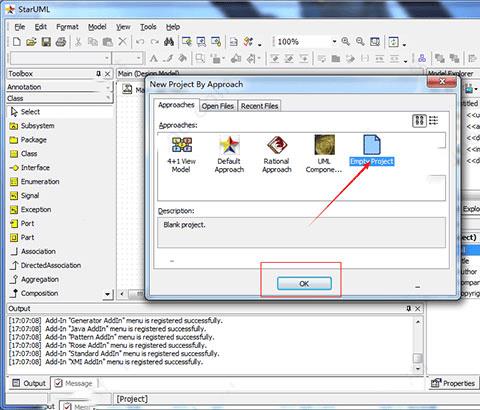Screen dimensions: 480x410
Task: Click the Redo arrow icon
Action: [154, 42]
